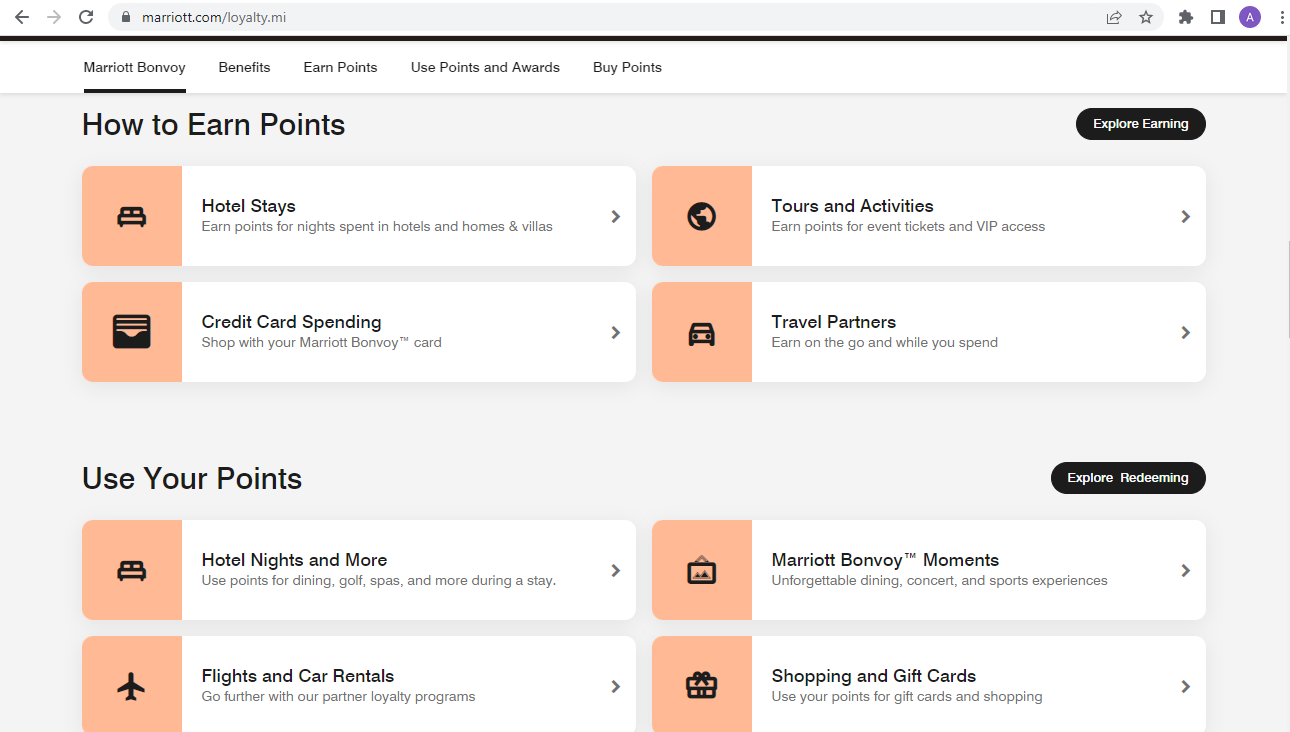Expand the Hotel Nights and More chevron
Image resolution: width=1290 pixels, height=732 pixels.
point(616,570)
